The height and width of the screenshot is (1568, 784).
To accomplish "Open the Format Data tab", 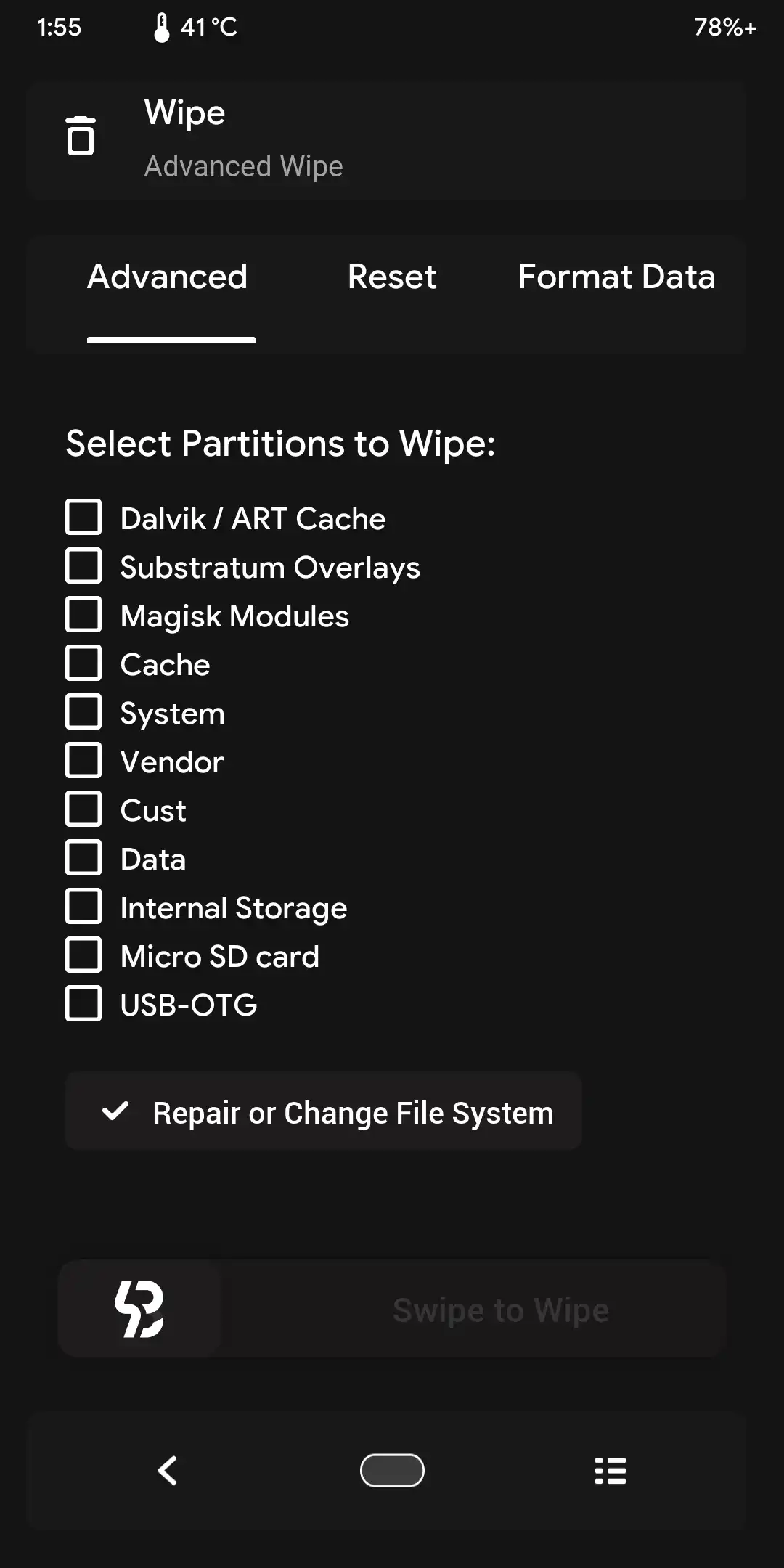I will coord(616,277).
